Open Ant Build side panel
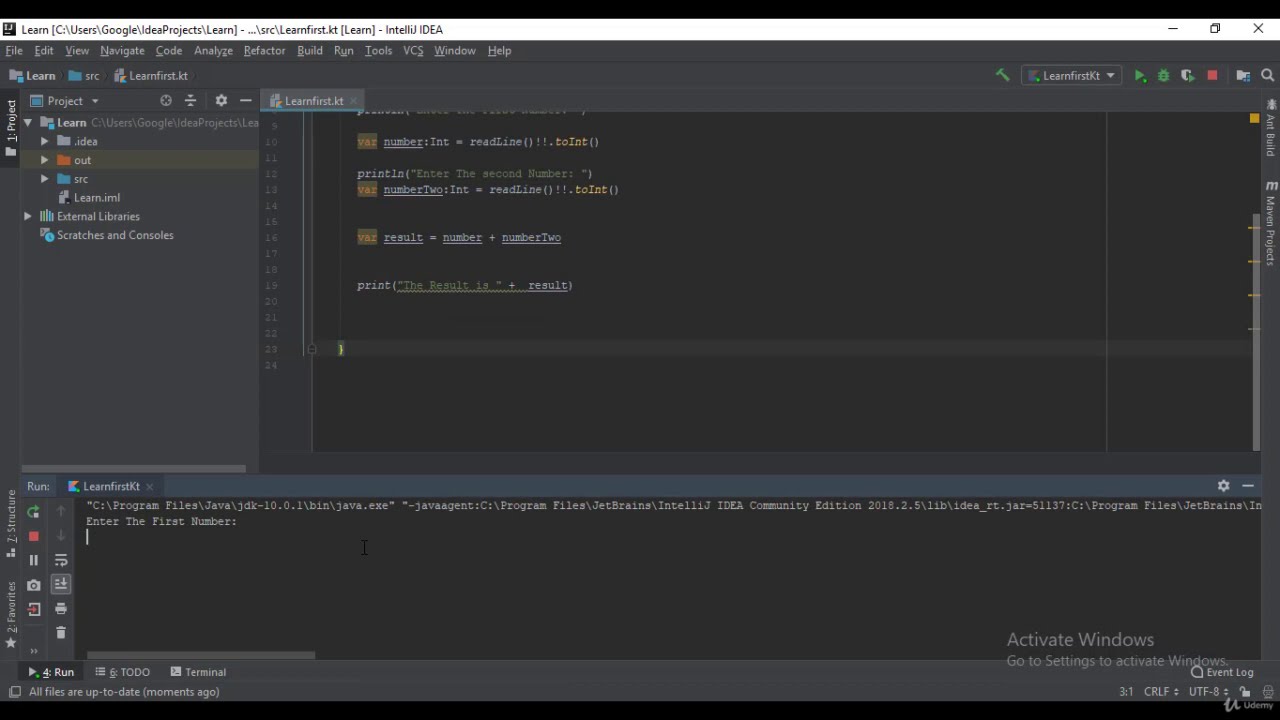Viewport: 1280px width, 720px height. pos(1271,127)
